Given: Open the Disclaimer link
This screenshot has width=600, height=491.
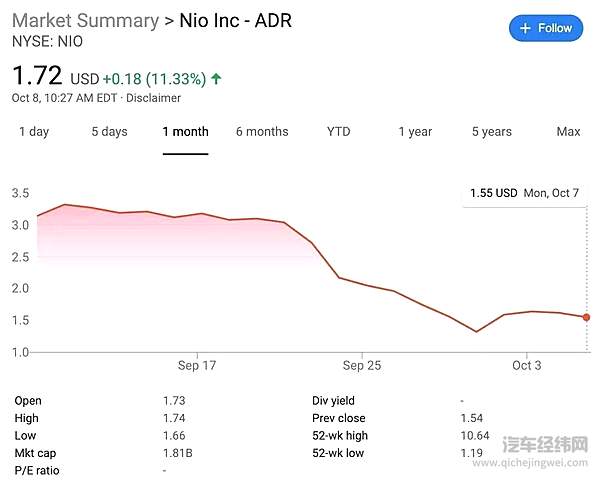Looking at the screenshot, I should pyautogui.click(x=156, y=98).
